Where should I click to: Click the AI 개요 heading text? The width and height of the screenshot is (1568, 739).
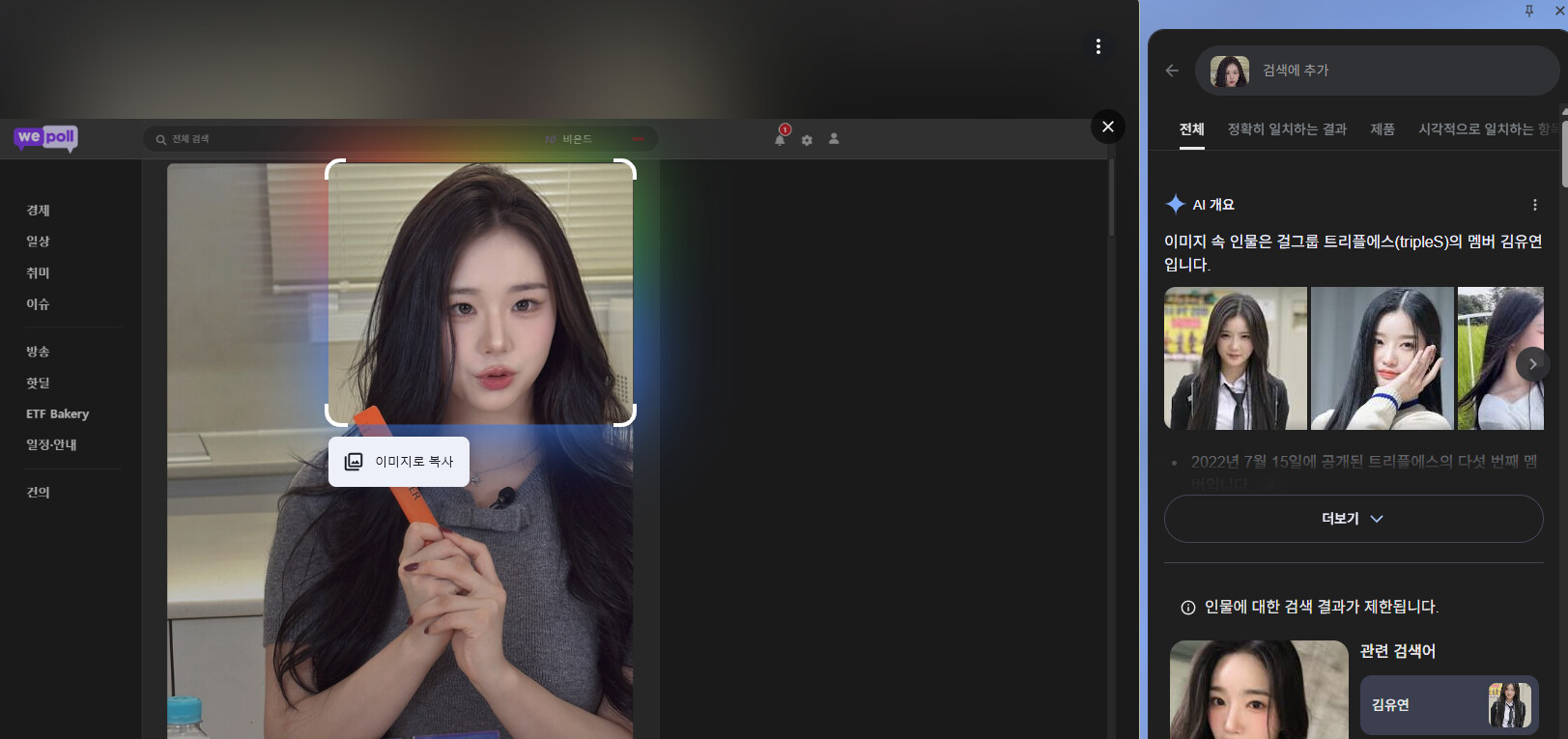click(1213, 205)
